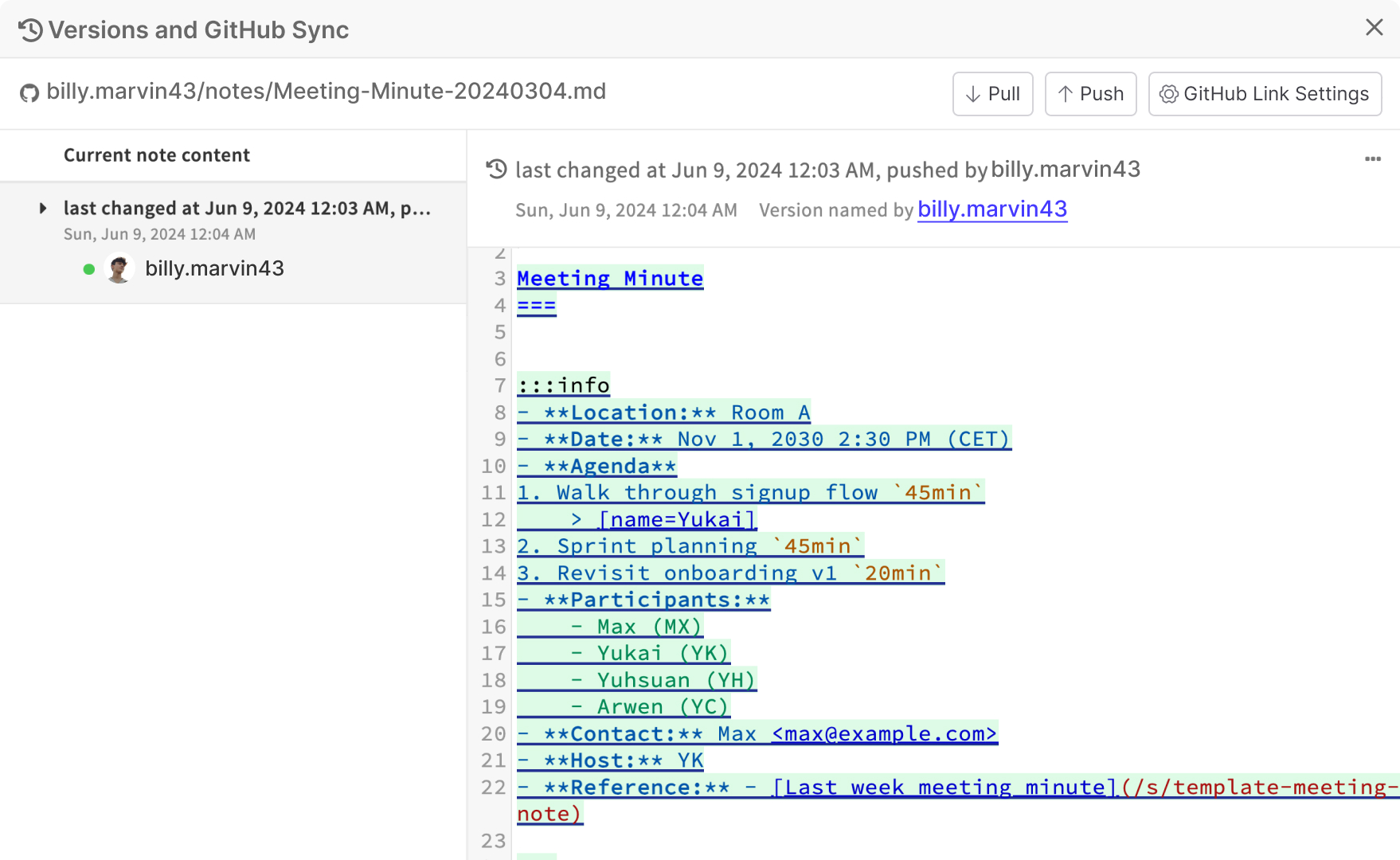Pull the latest changes from GitHub

pos(992,94)
